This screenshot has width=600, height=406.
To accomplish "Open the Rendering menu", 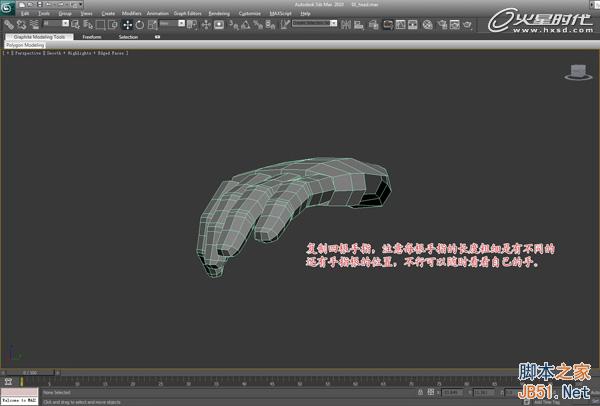I will pos(219,13).
